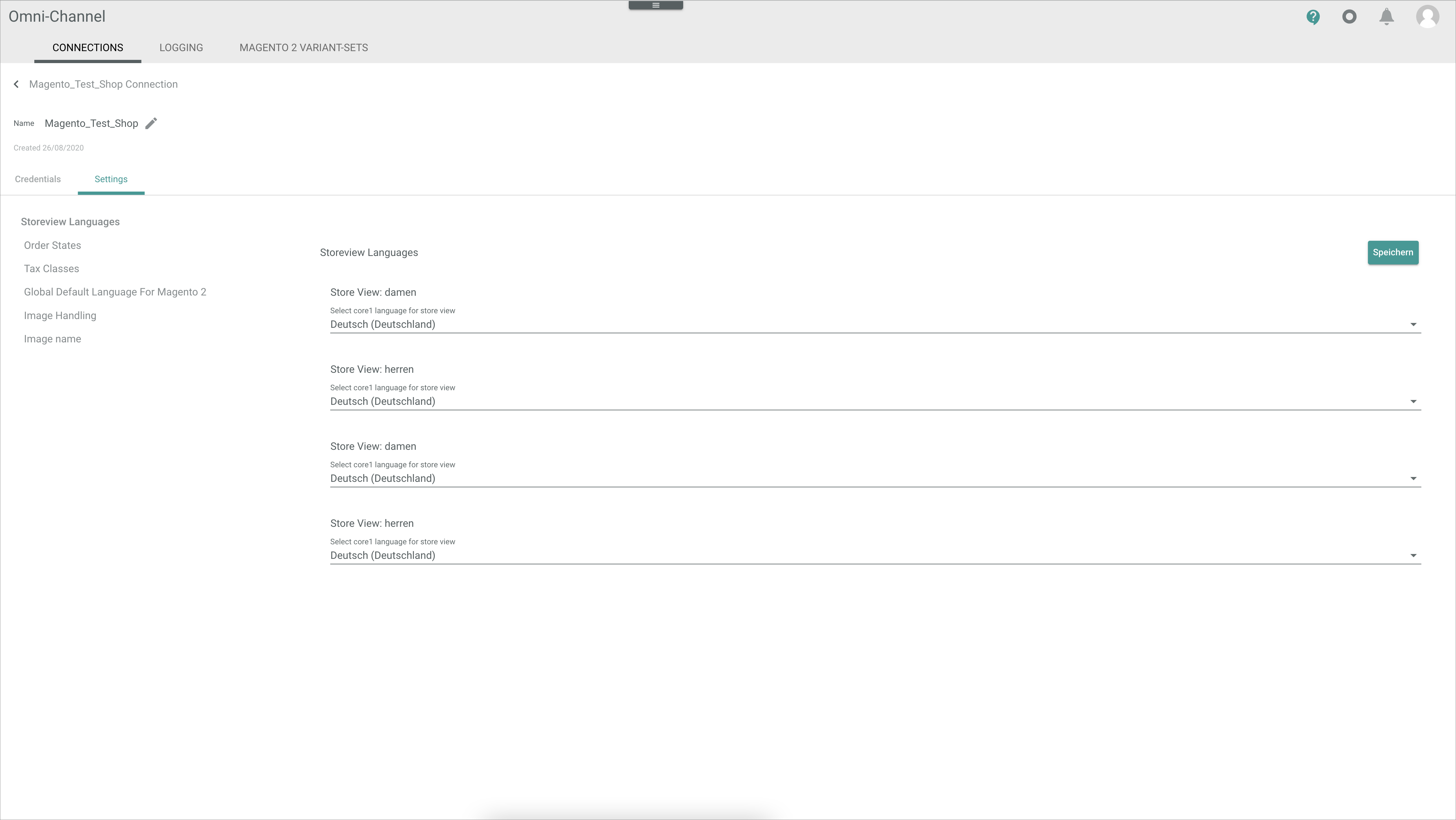Screen dimensions: 1456x820
Task: Click the first Store View: damen label
Action: click(373, 293)
